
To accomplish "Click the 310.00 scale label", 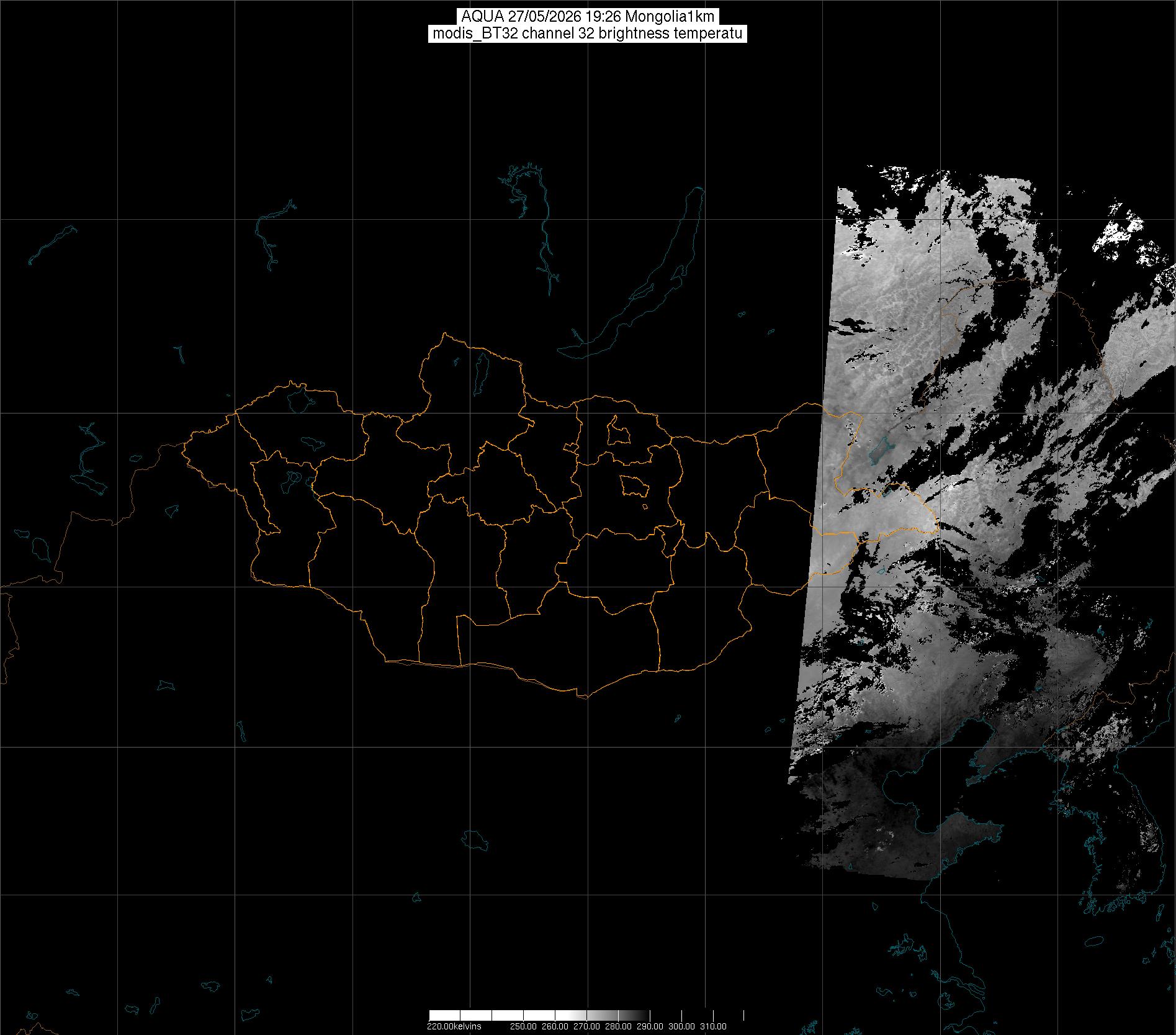I will (x=713, y=1026).
